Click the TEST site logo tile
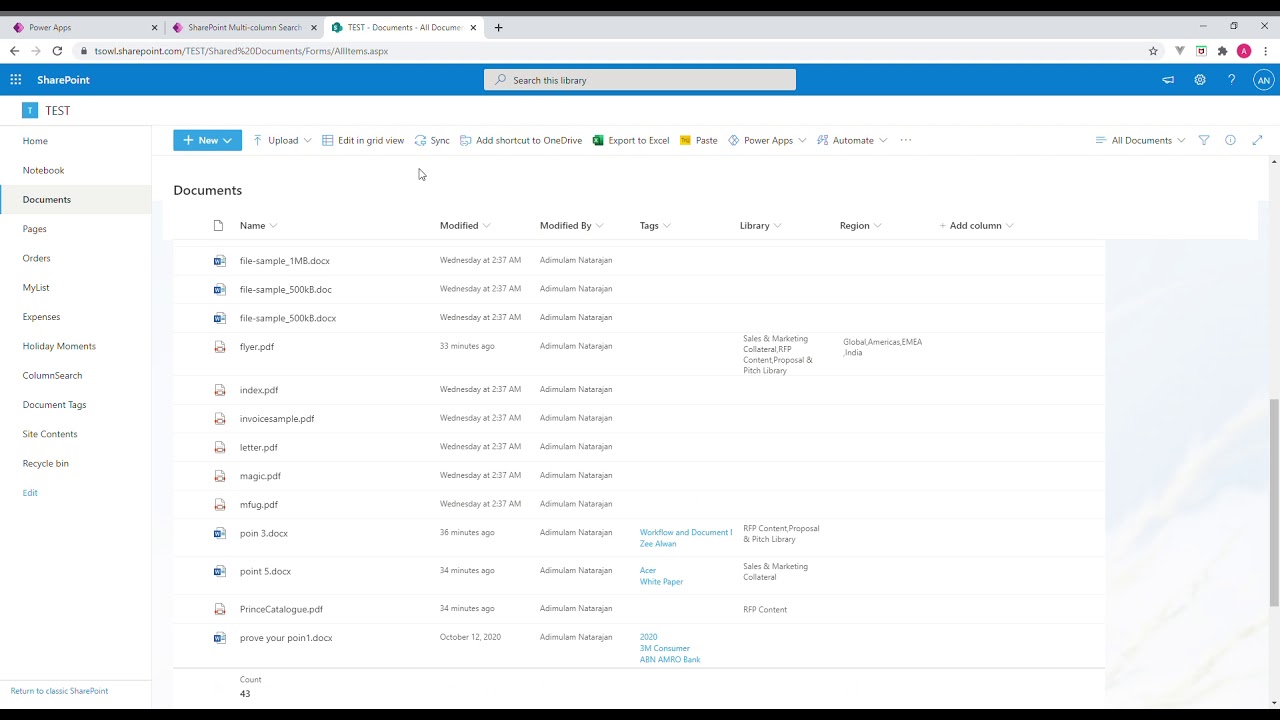 click(x=30, y=111)
